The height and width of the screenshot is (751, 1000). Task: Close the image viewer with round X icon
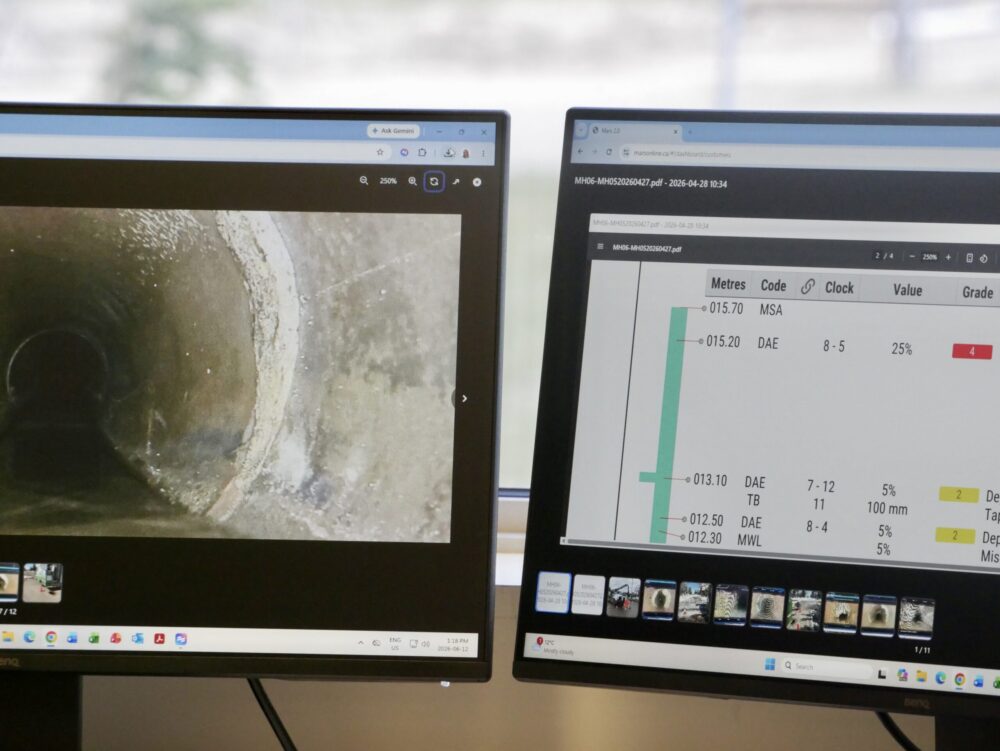tap(477, 182)
